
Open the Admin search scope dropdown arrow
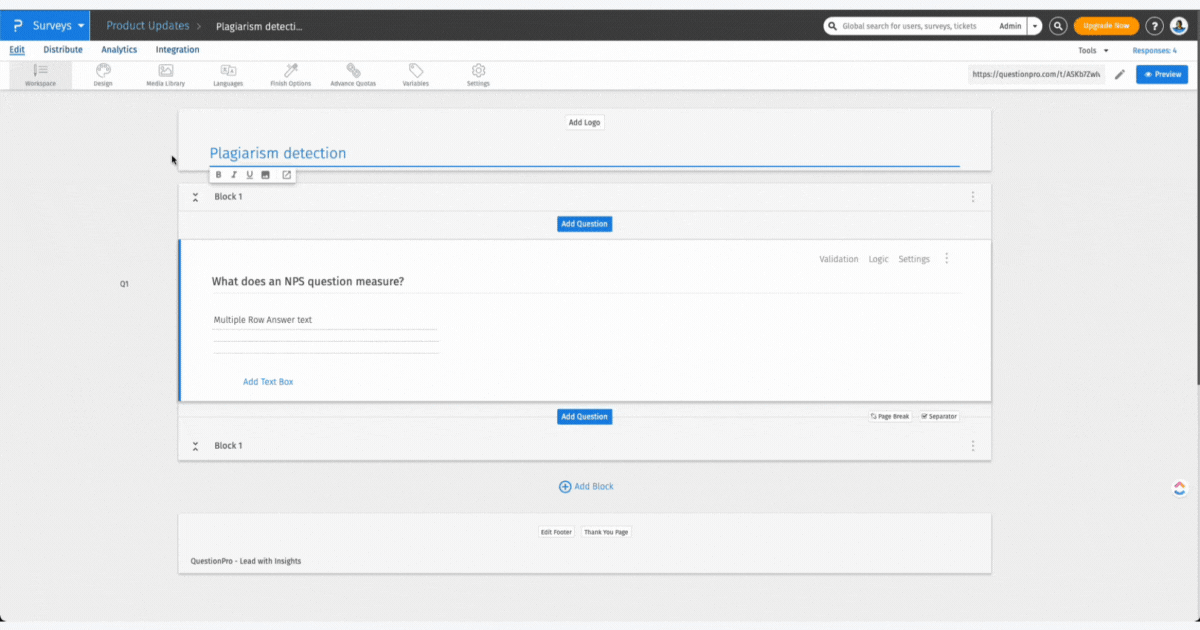point(1034,26)
